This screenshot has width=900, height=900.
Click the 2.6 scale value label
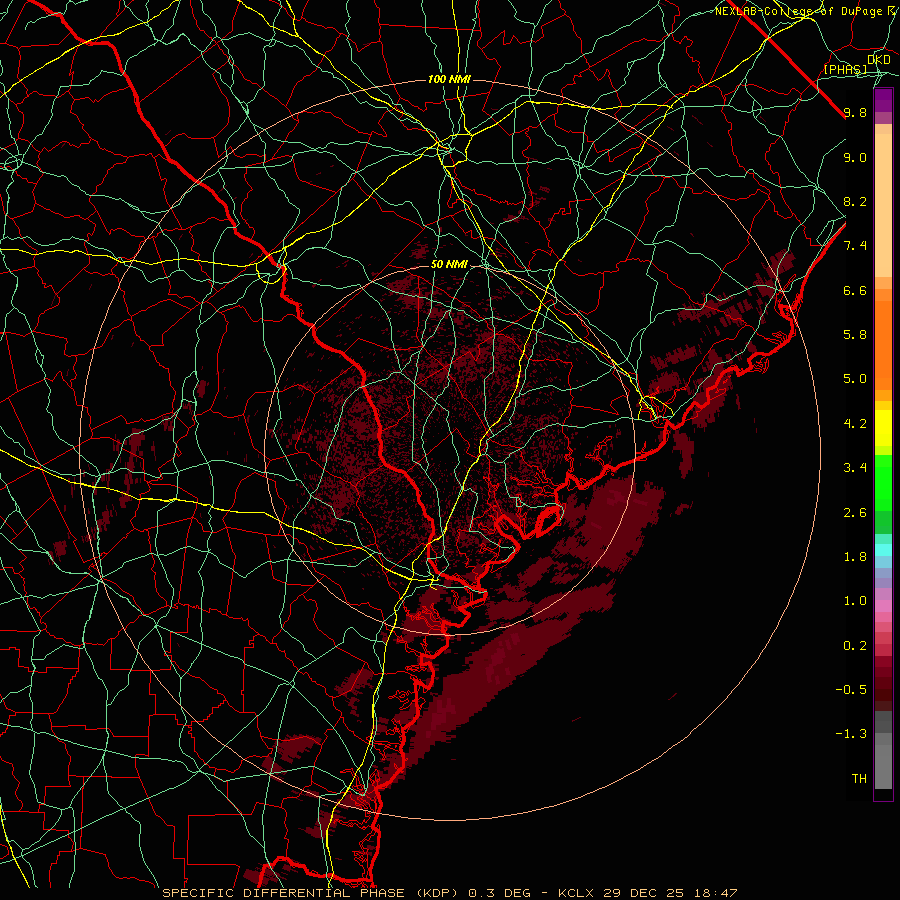click(855, 512)
